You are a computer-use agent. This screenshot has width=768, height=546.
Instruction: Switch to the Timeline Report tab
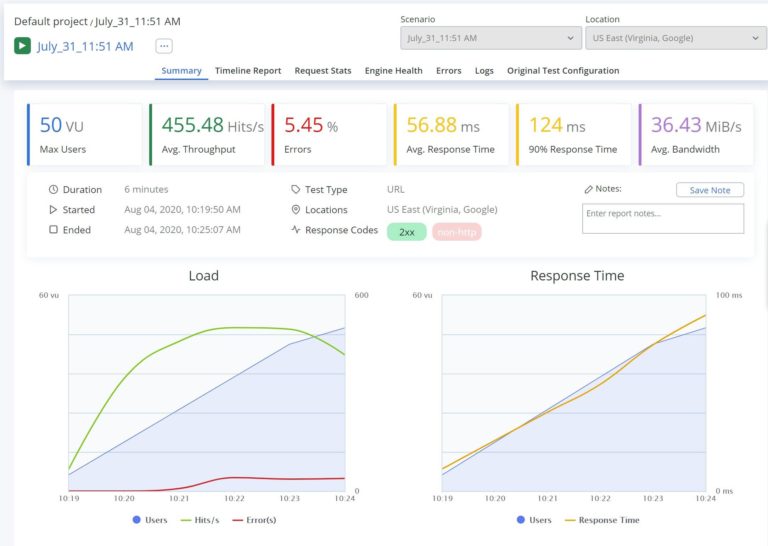pyautogui.click(x=248, y=71)
